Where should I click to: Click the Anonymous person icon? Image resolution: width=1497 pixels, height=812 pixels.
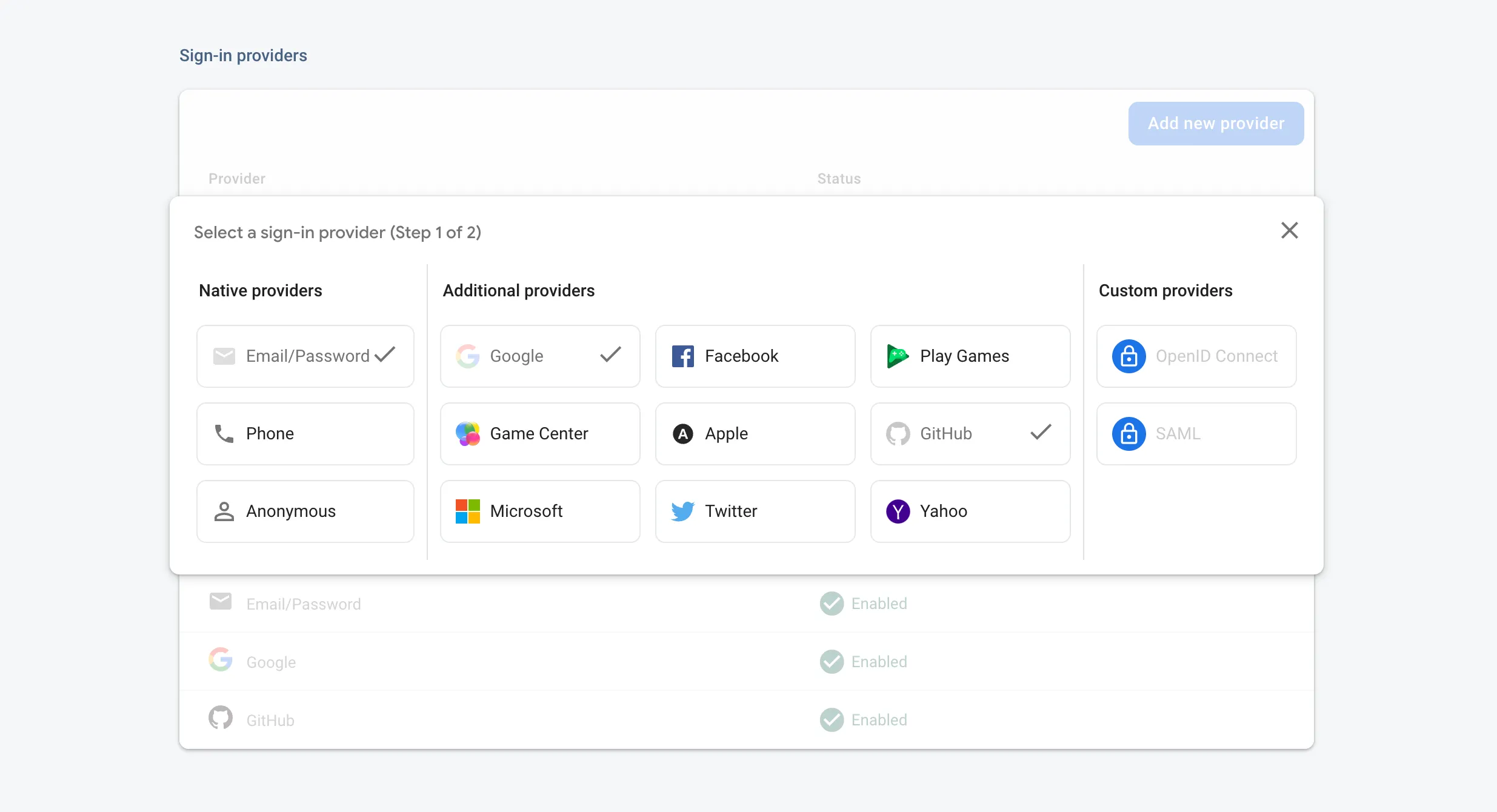point(224,511)
